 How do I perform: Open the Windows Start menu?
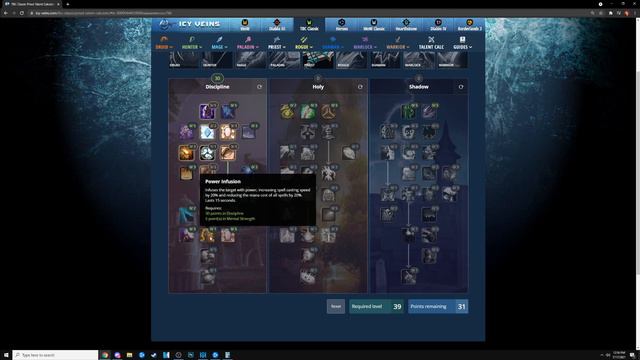[6, 355]
